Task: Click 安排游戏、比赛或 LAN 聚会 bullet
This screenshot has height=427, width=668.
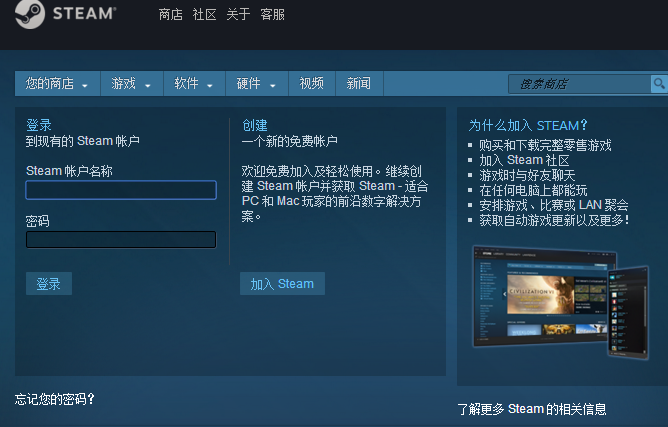Action: tap(554, 205)
